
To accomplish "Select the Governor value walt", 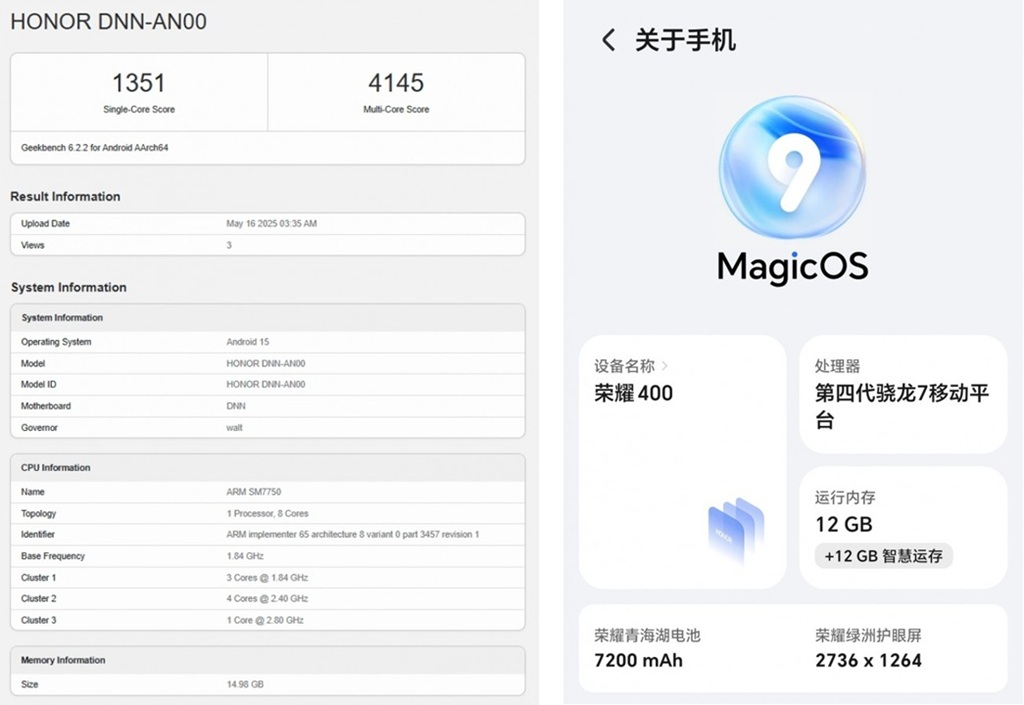I will pos(234,428).
